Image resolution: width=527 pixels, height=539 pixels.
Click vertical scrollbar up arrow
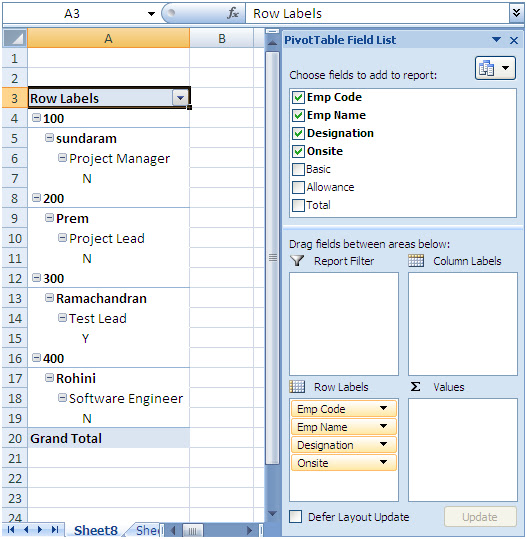coord(273,43)
